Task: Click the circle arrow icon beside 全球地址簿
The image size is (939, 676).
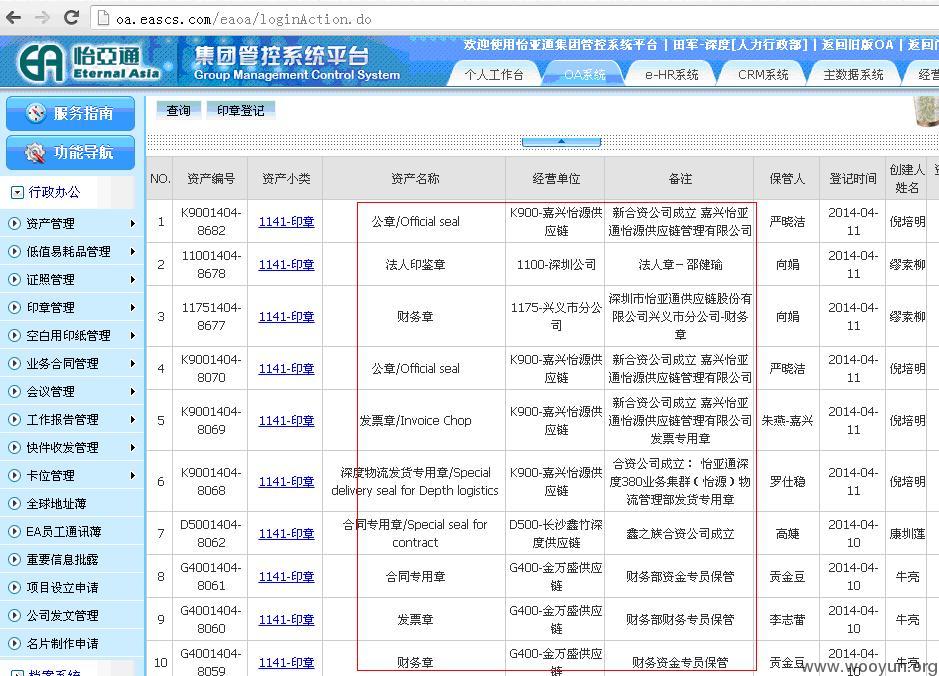Action: [14, 504]
